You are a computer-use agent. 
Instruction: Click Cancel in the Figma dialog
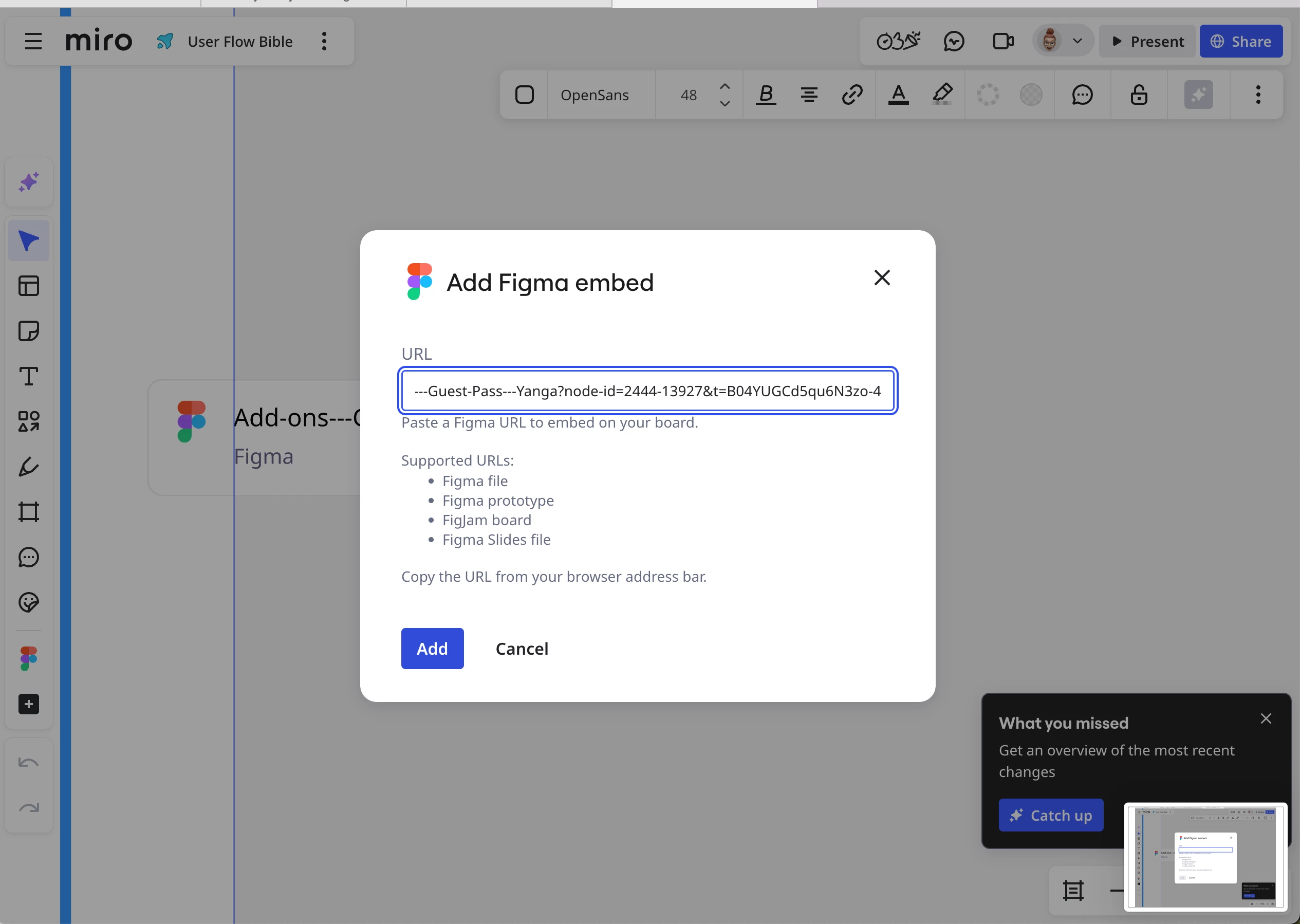point(522,649)
